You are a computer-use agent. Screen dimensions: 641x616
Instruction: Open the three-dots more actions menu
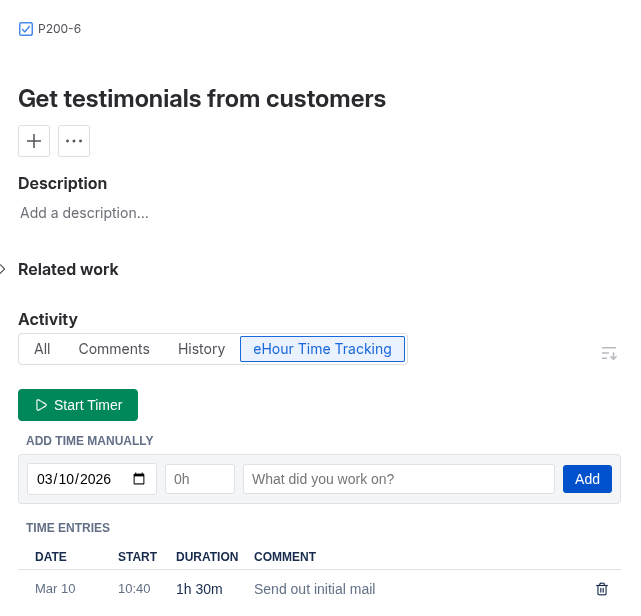click(74, 141)
